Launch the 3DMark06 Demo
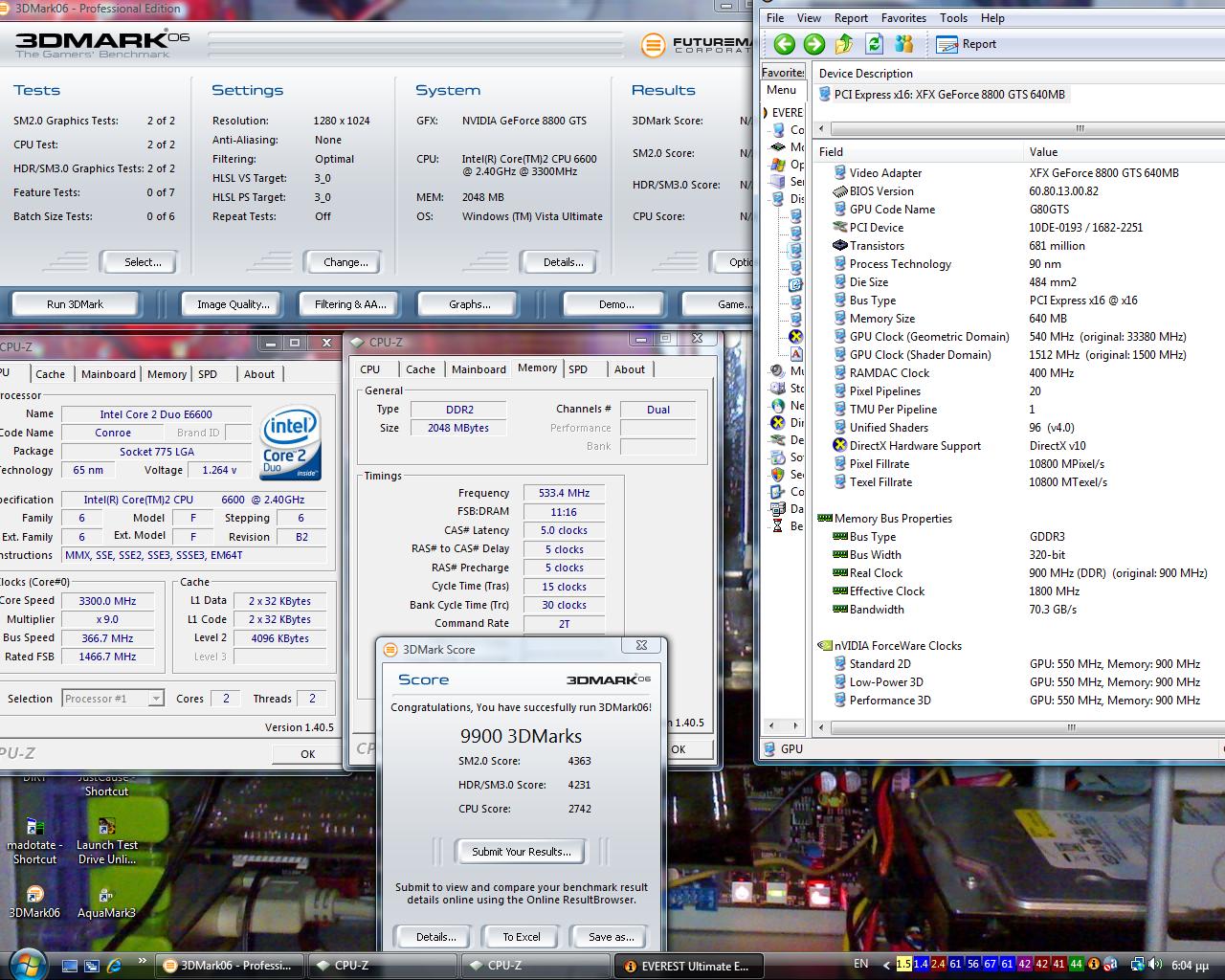The width and height of the screenshot is (1225, 980). (615, 304)
